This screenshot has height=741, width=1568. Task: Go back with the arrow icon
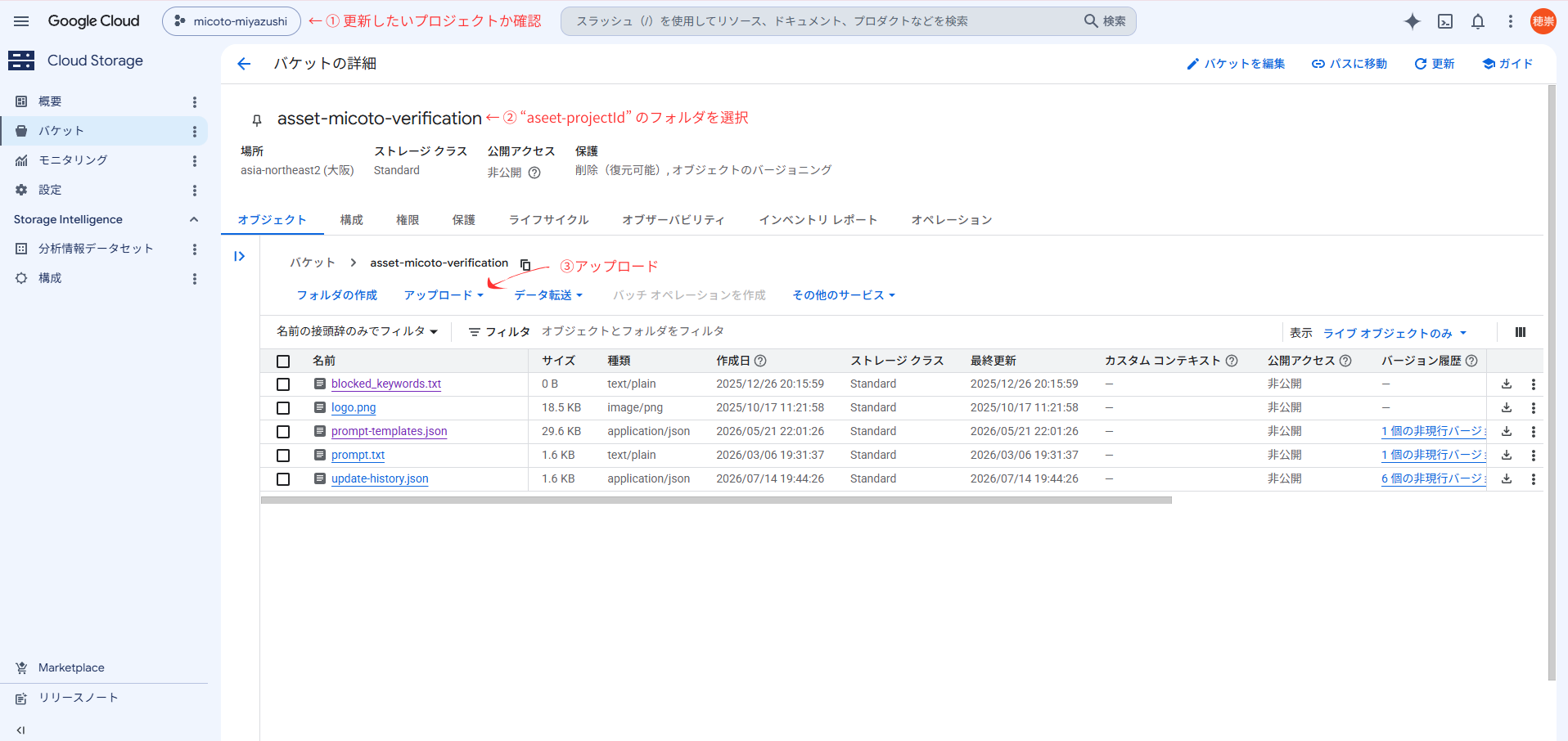(244, 64)
